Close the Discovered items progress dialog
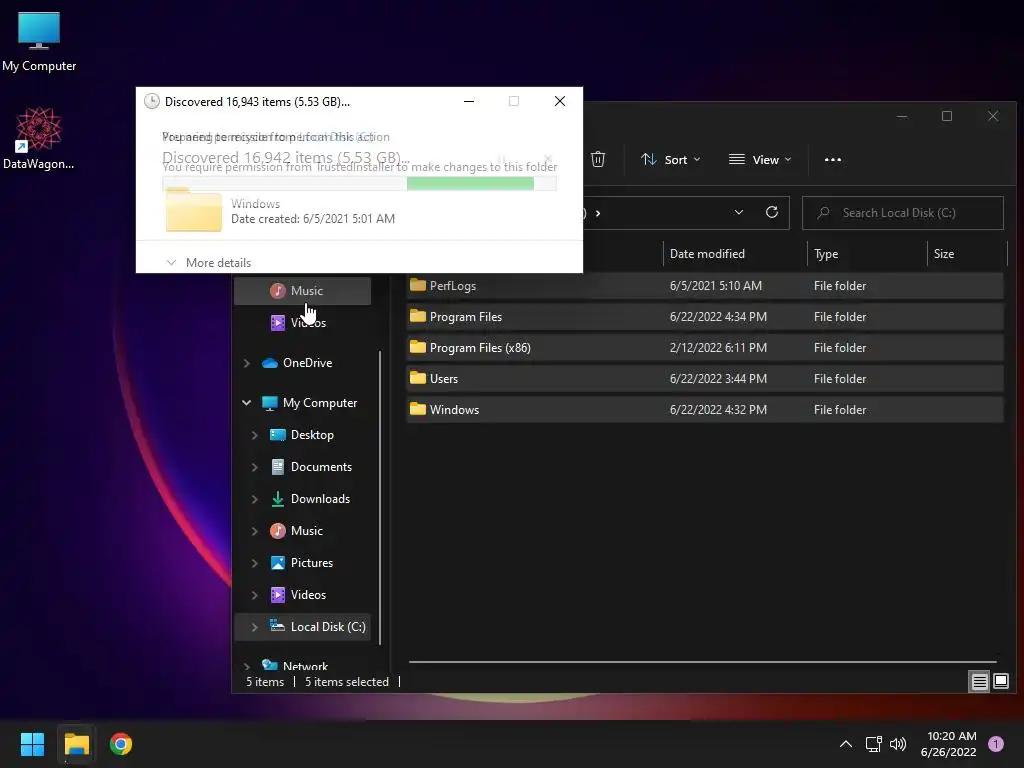This screenshot has height=768, width=1024. click(560, 101)
